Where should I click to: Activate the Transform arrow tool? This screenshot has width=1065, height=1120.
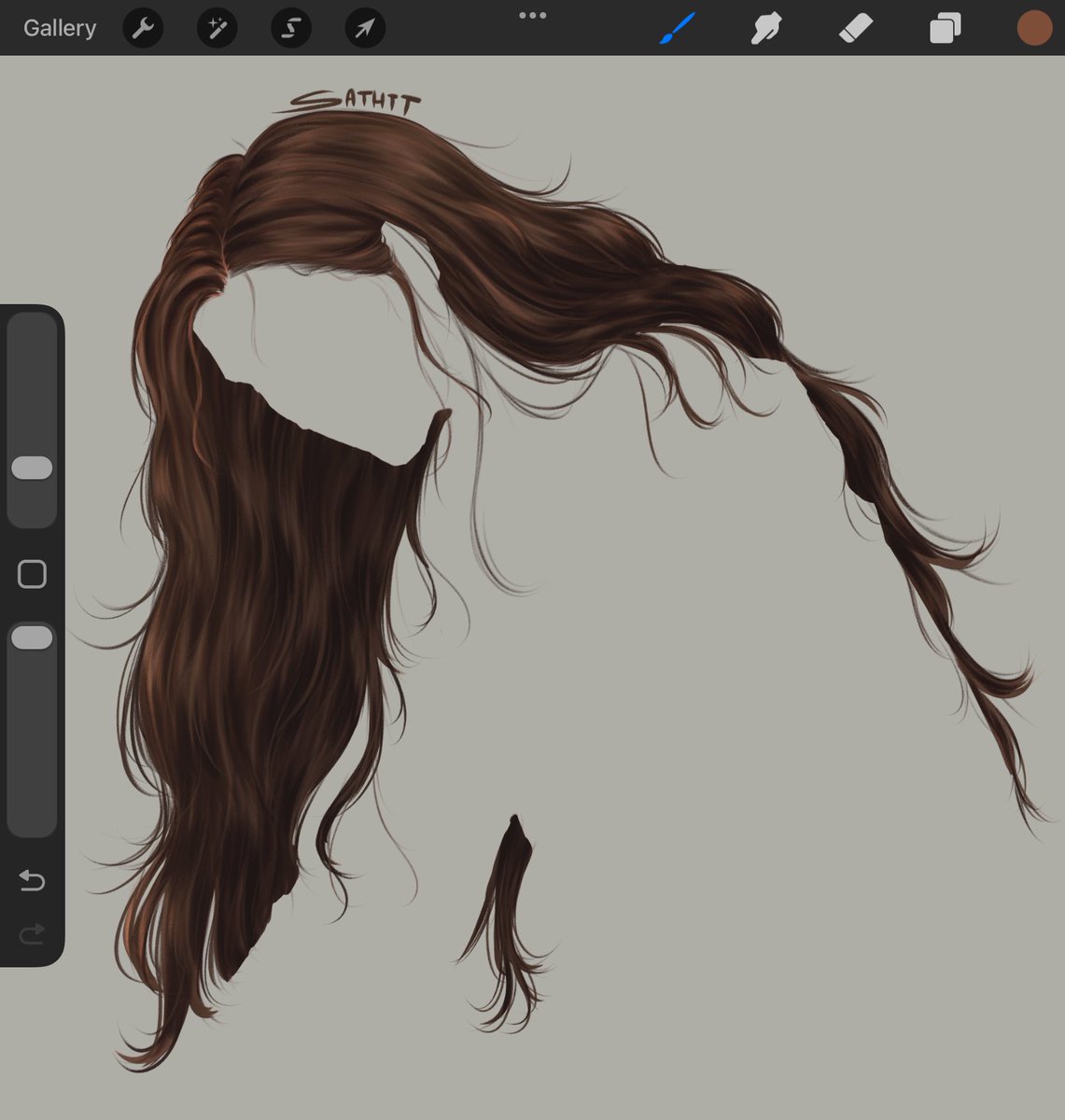click(365, 29)
